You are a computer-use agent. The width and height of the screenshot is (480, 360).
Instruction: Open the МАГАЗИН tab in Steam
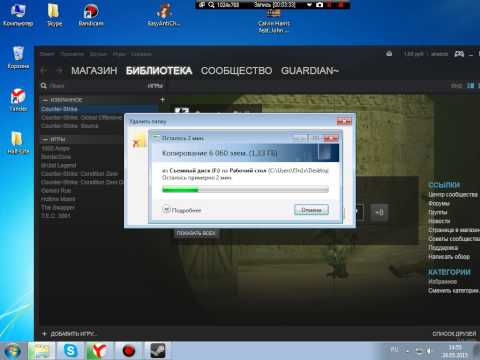[94, 71]
